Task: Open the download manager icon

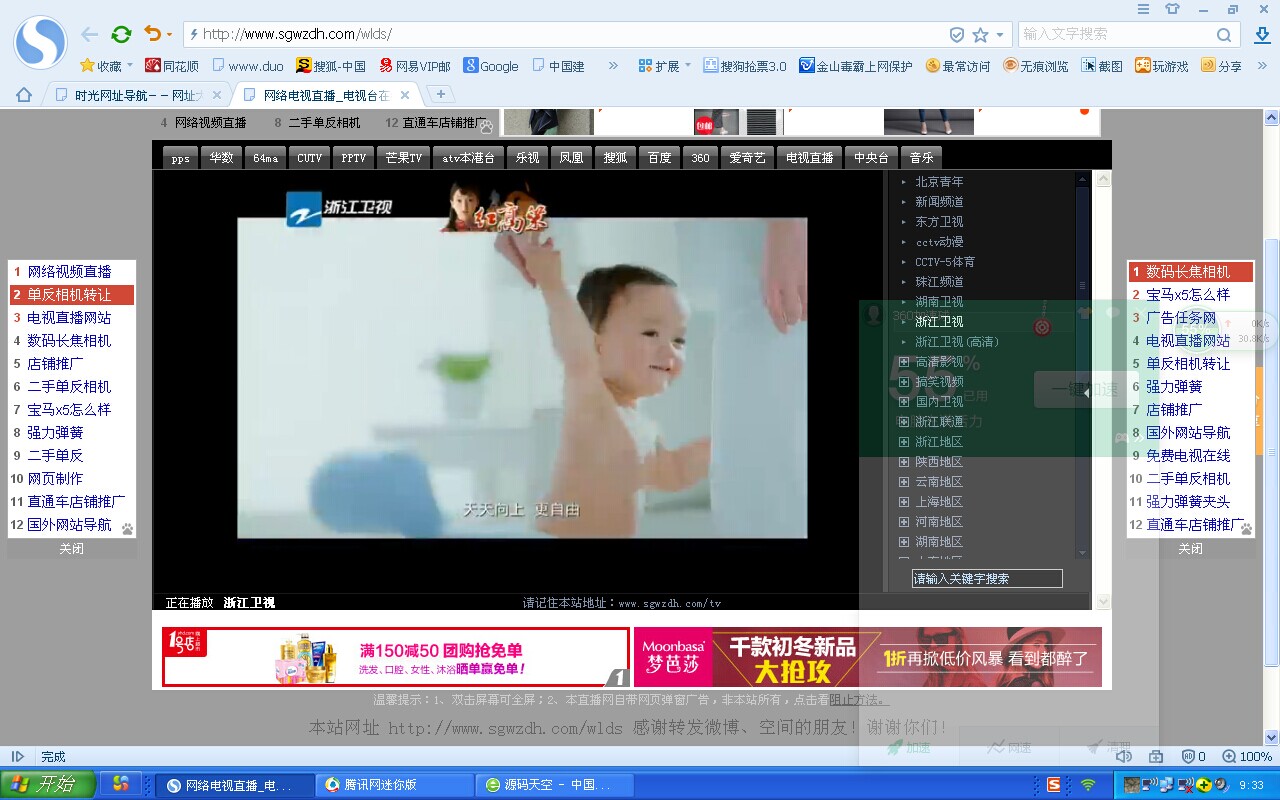Action: (1262, 35)
